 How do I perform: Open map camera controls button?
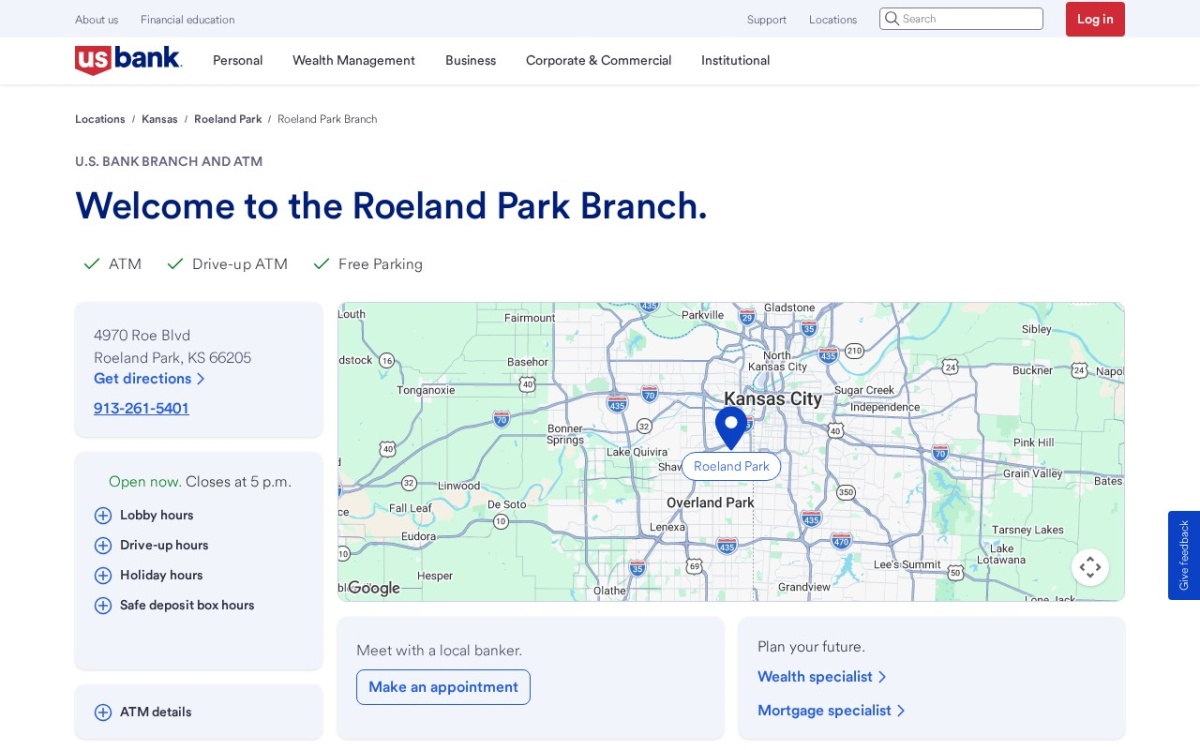1090,567
